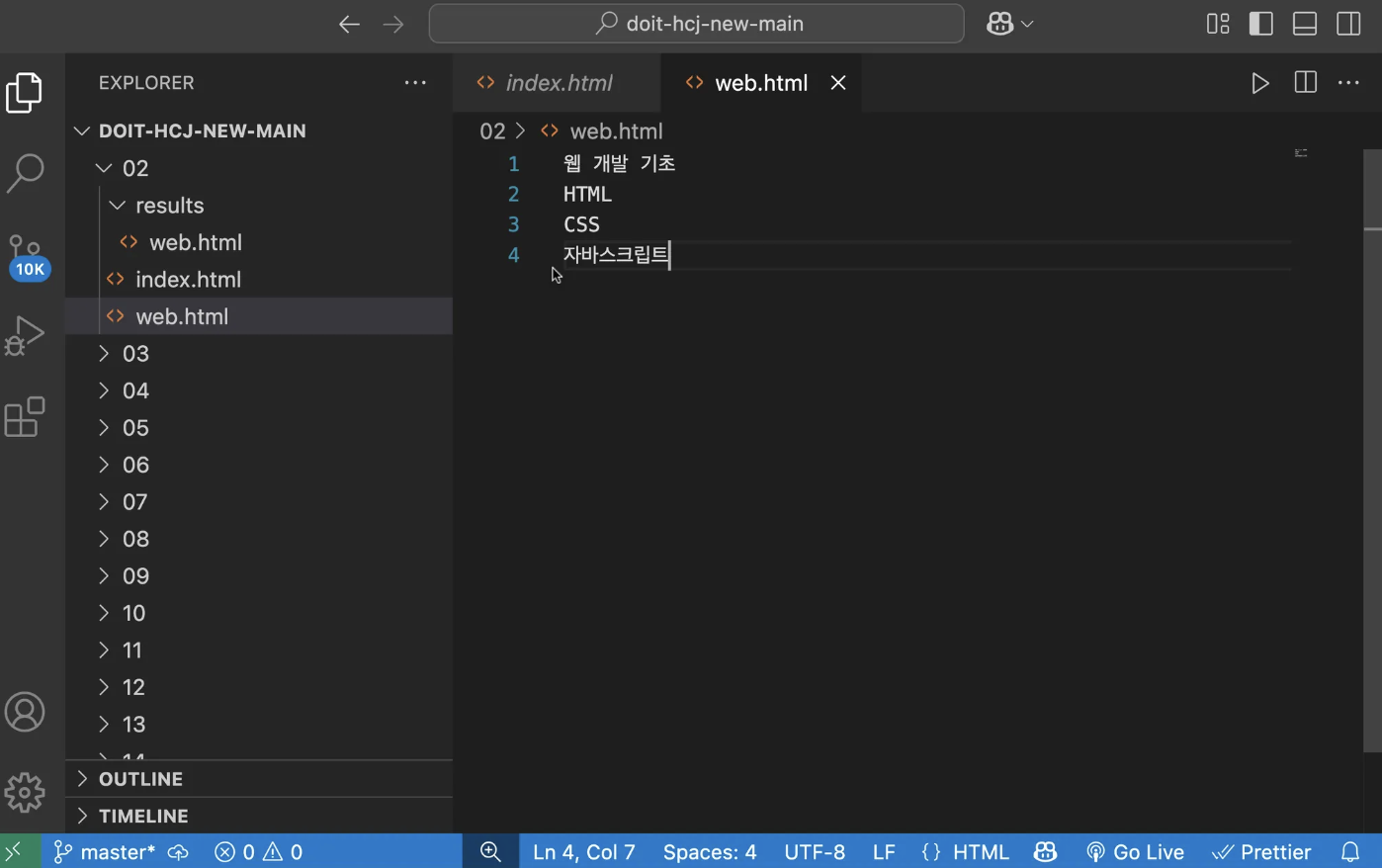Image resolution: width=1382 pixels, height=868 pixels.
Task: Click the Run play button in editor toolbar
Action: tap(1259, 83)
